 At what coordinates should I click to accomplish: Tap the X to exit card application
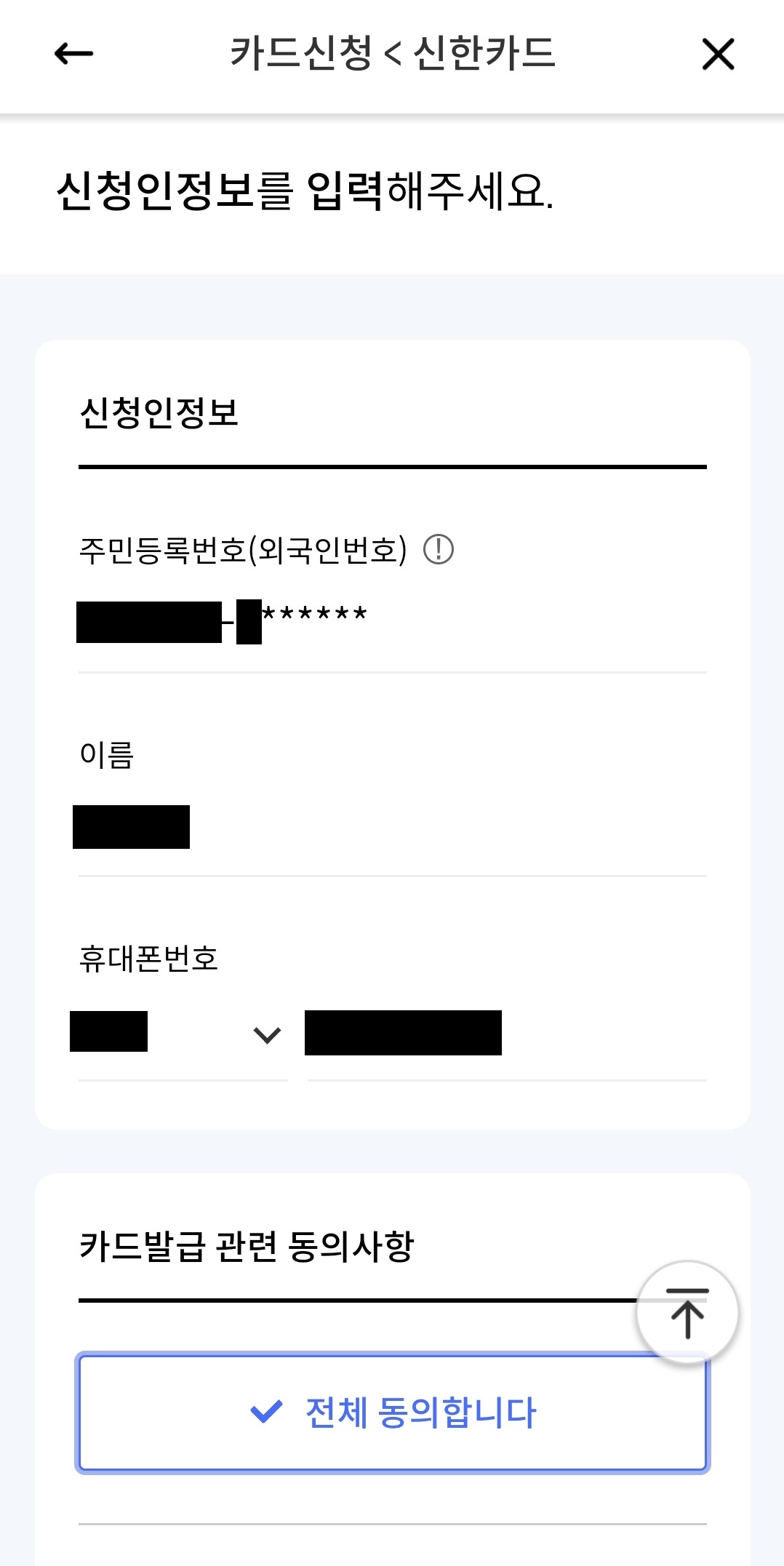[718, 55]
